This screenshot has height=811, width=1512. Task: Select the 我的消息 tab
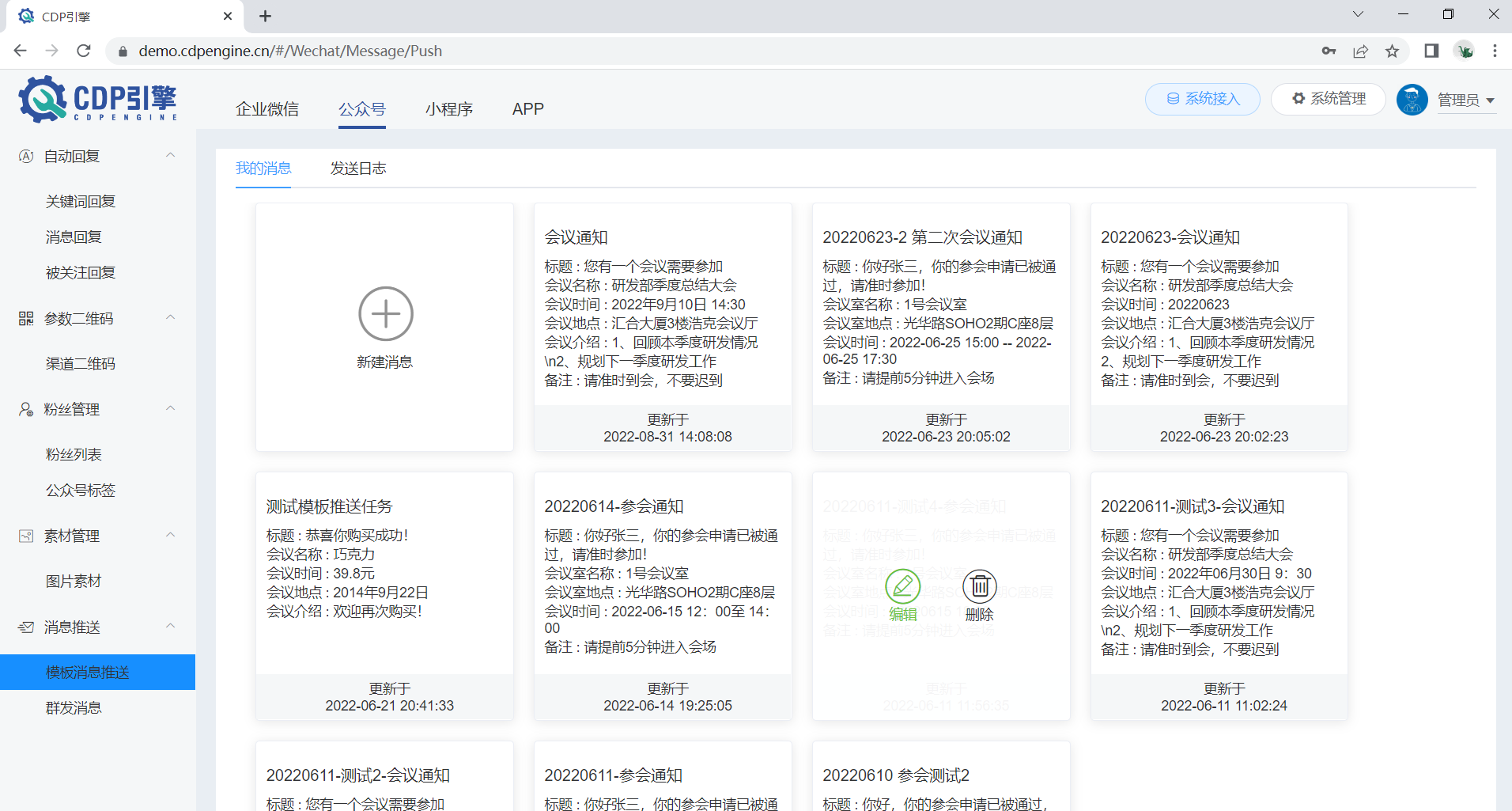[x=263, y=168]
